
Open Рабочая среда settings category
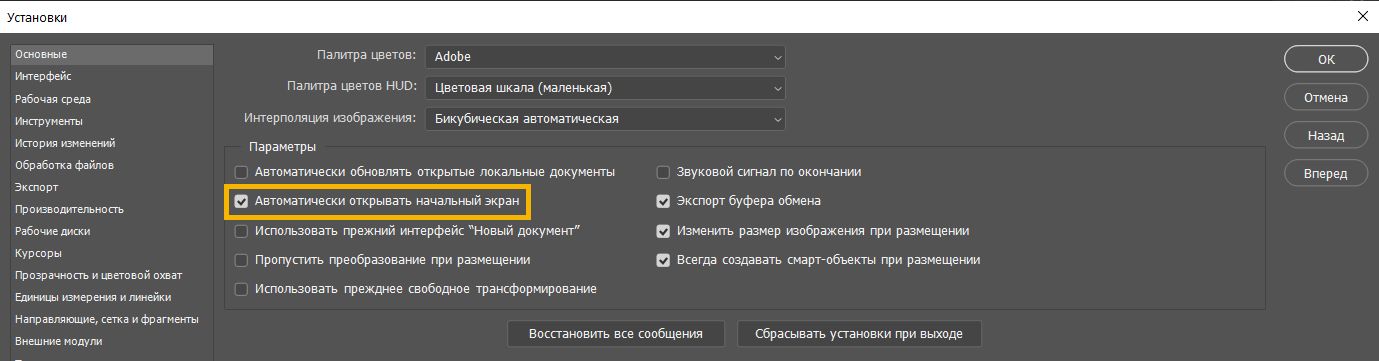pyautogui.click(x=111, y=99)
